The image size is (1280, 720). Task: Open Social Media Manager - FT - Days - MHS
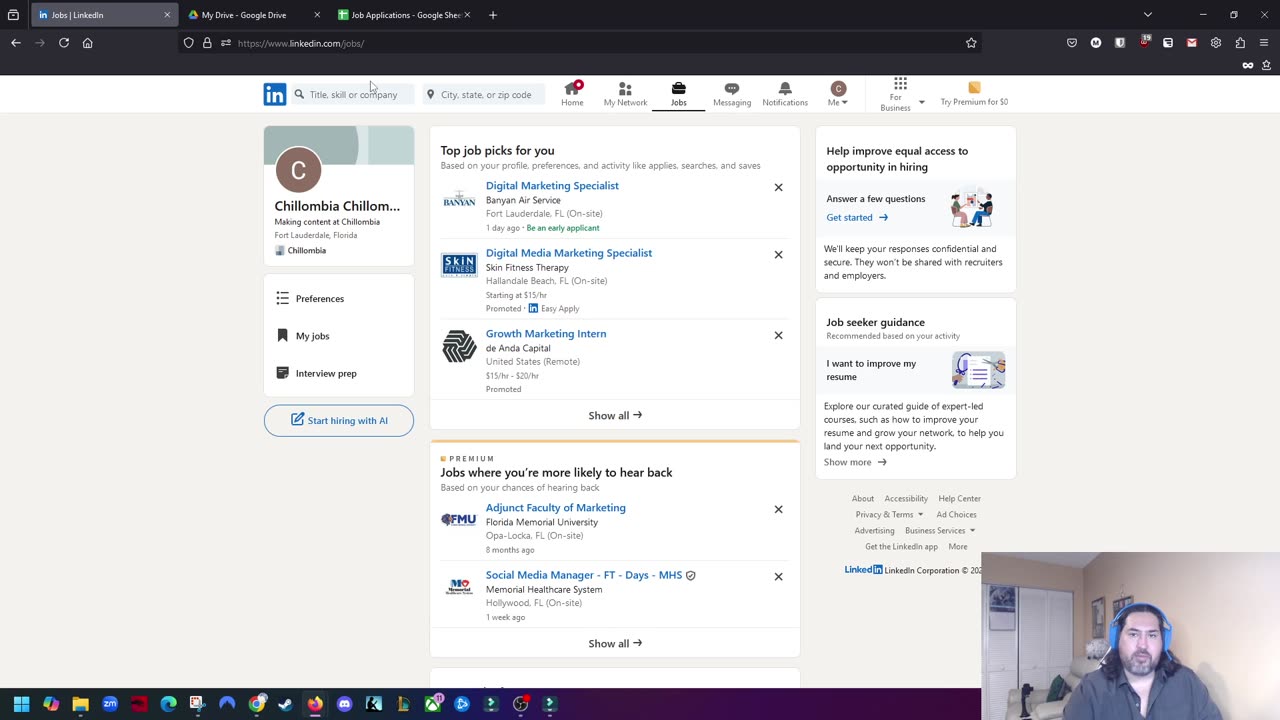click(x=584, y=575)
